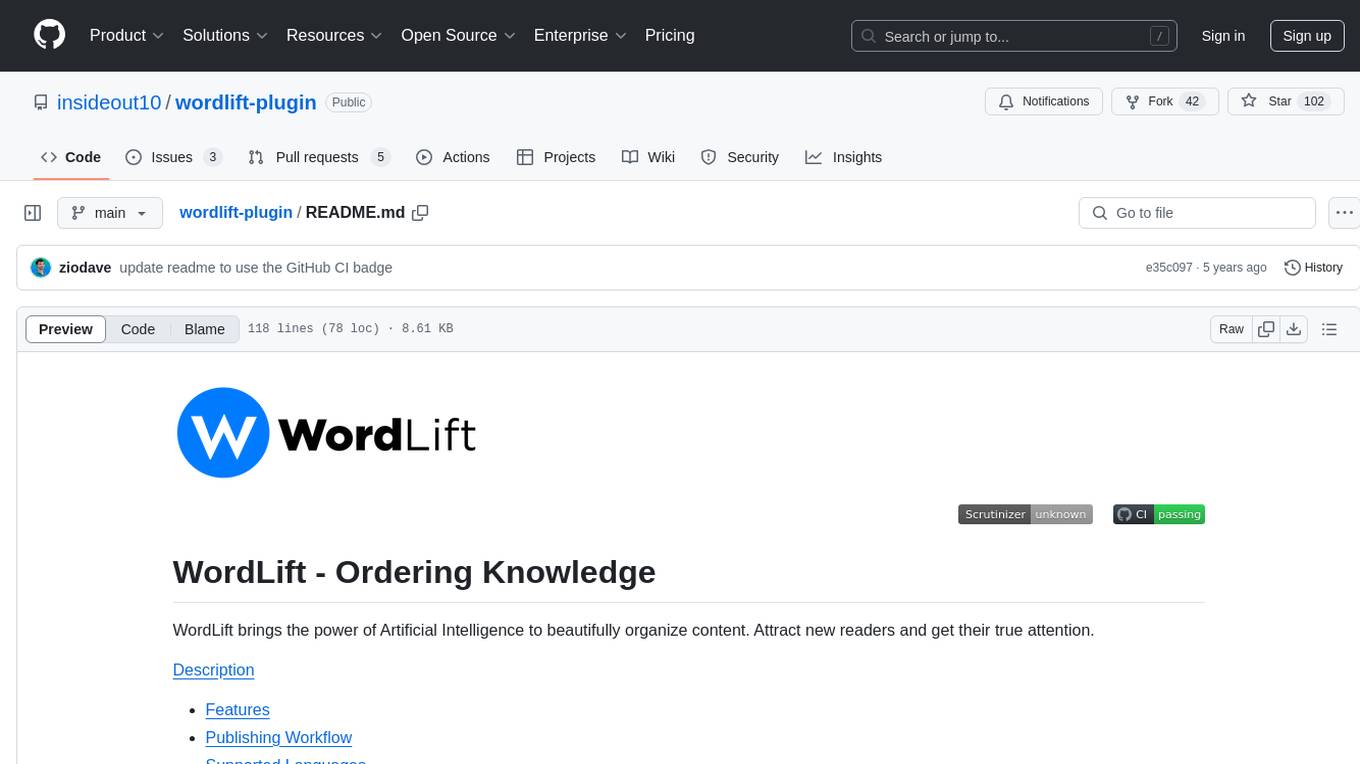The width and height of the screenshot is (1360, 764).
Task: Open ziodave's avatar profile
Action: 41,267
